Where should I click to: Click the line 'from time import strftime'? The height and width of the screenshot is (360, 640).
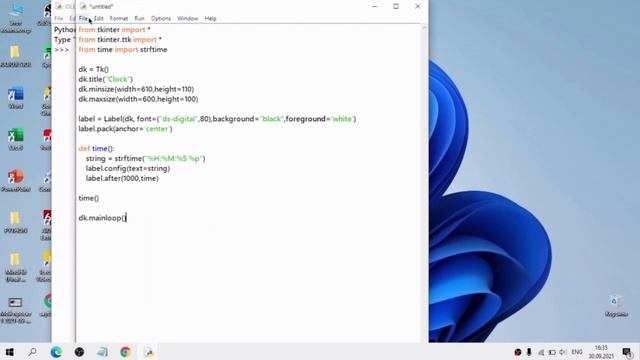point(123,49)
